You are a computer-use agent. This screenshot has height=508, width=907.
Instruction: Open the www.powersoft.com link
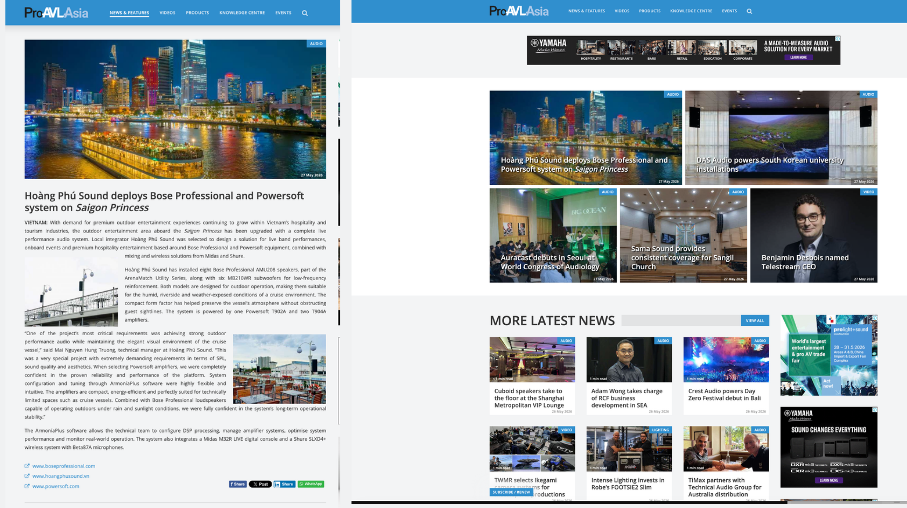[56, 486]
